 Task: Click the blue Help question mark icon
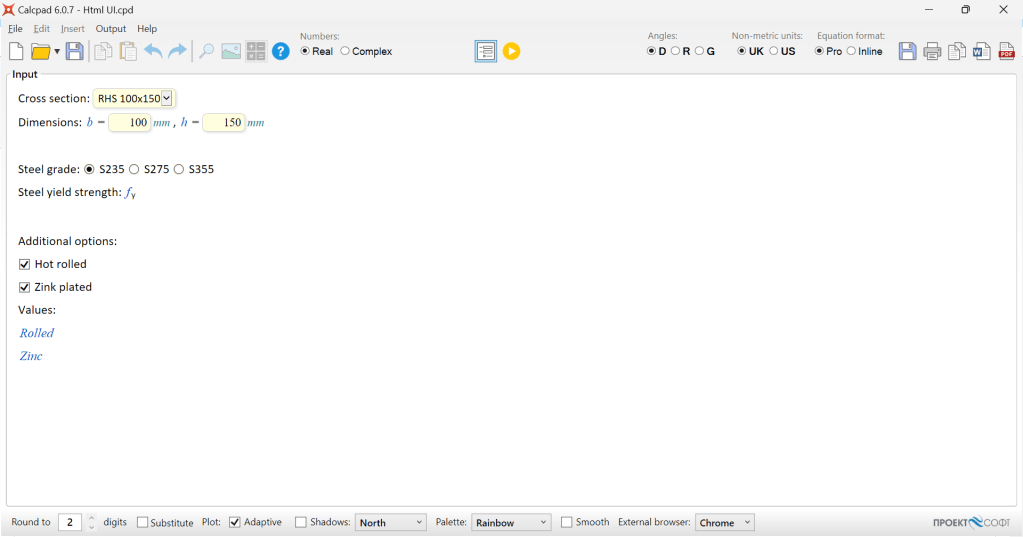click(281, 51)
